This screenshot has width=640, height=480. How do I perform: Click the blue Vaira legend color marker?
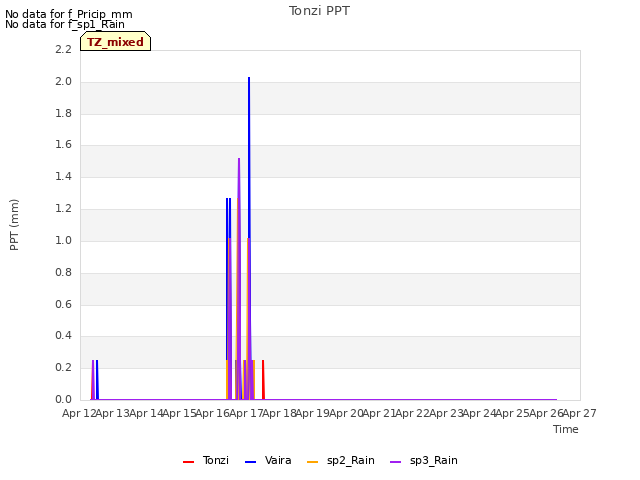pyautogui.click(x=251, y=462)
